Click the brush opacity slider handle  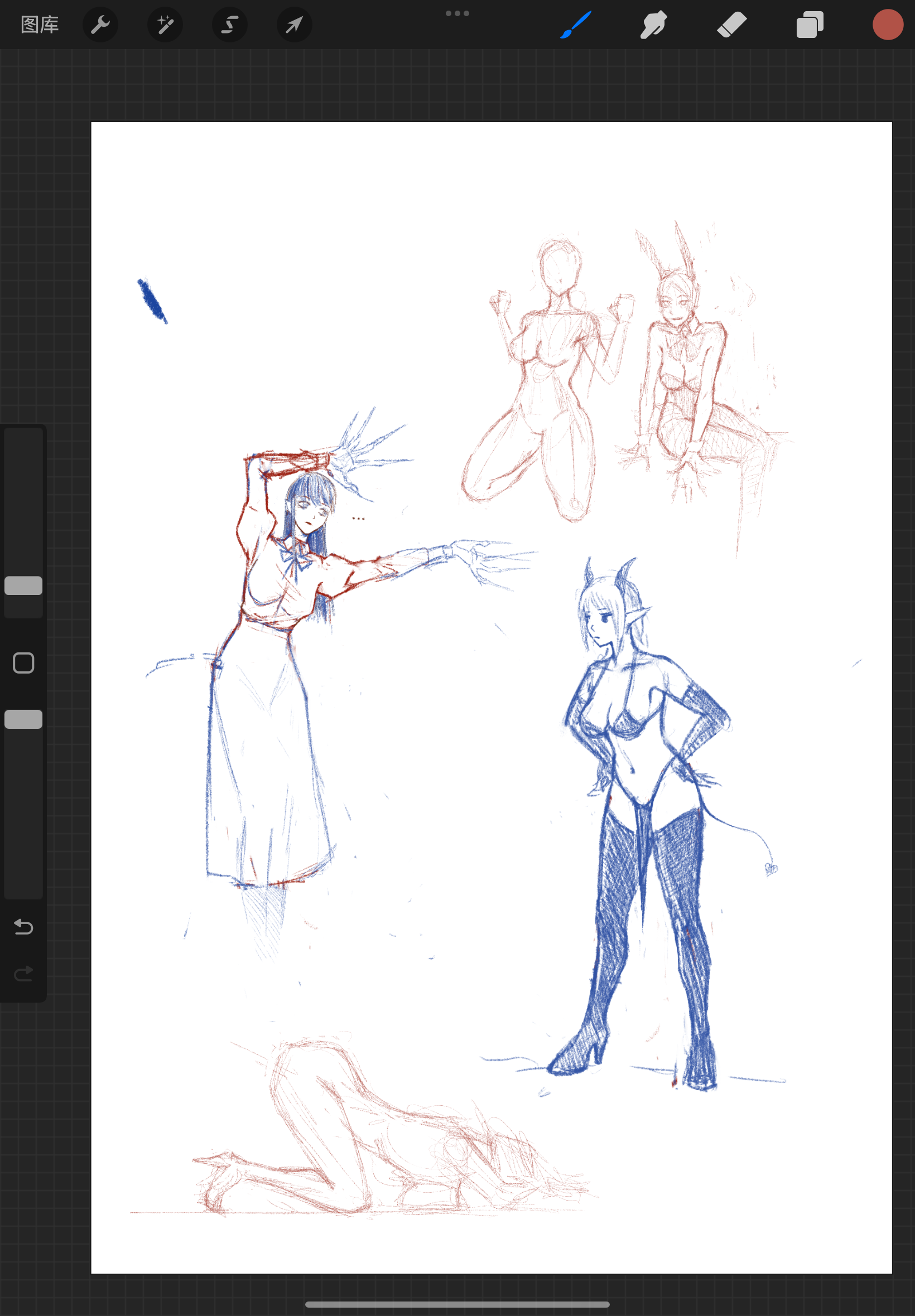(x=23, y=719)
